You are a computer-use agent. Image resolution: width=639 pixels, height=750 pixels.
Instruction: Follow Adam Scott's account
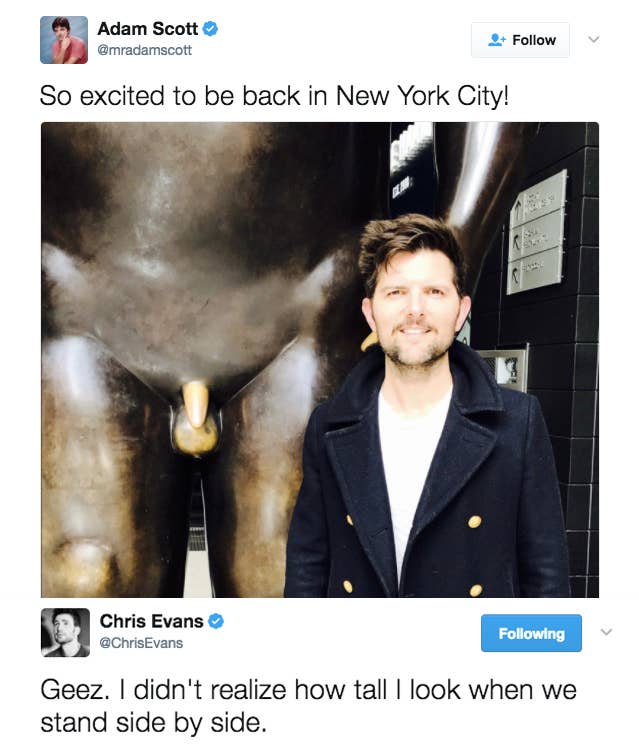coord(520,40)
